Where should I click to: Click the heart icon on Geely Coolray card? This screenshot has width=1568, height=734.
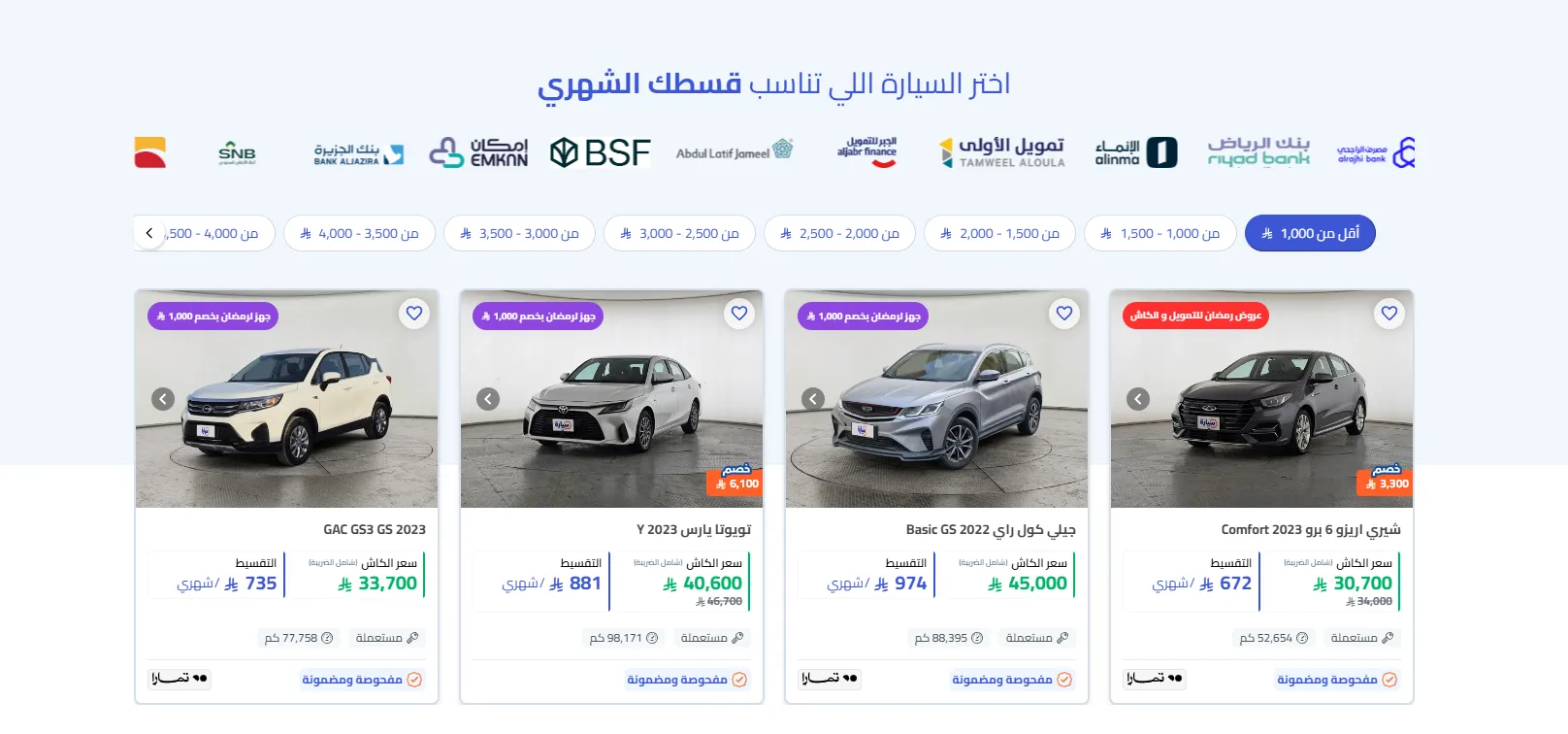click(x=1063, y=314)
